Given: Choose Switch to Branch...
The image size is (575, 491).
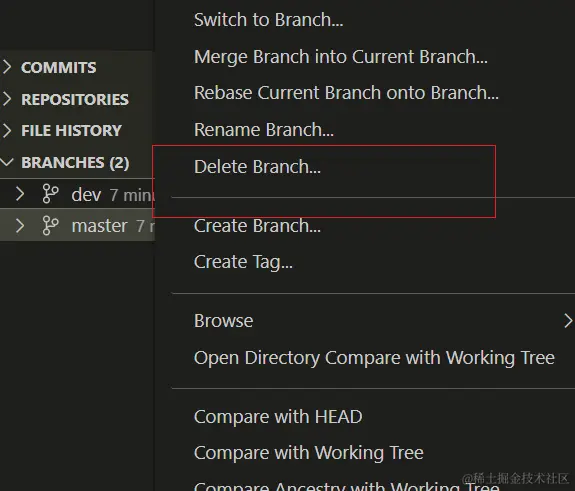Looking at the screenshot, I should point(268,20).
